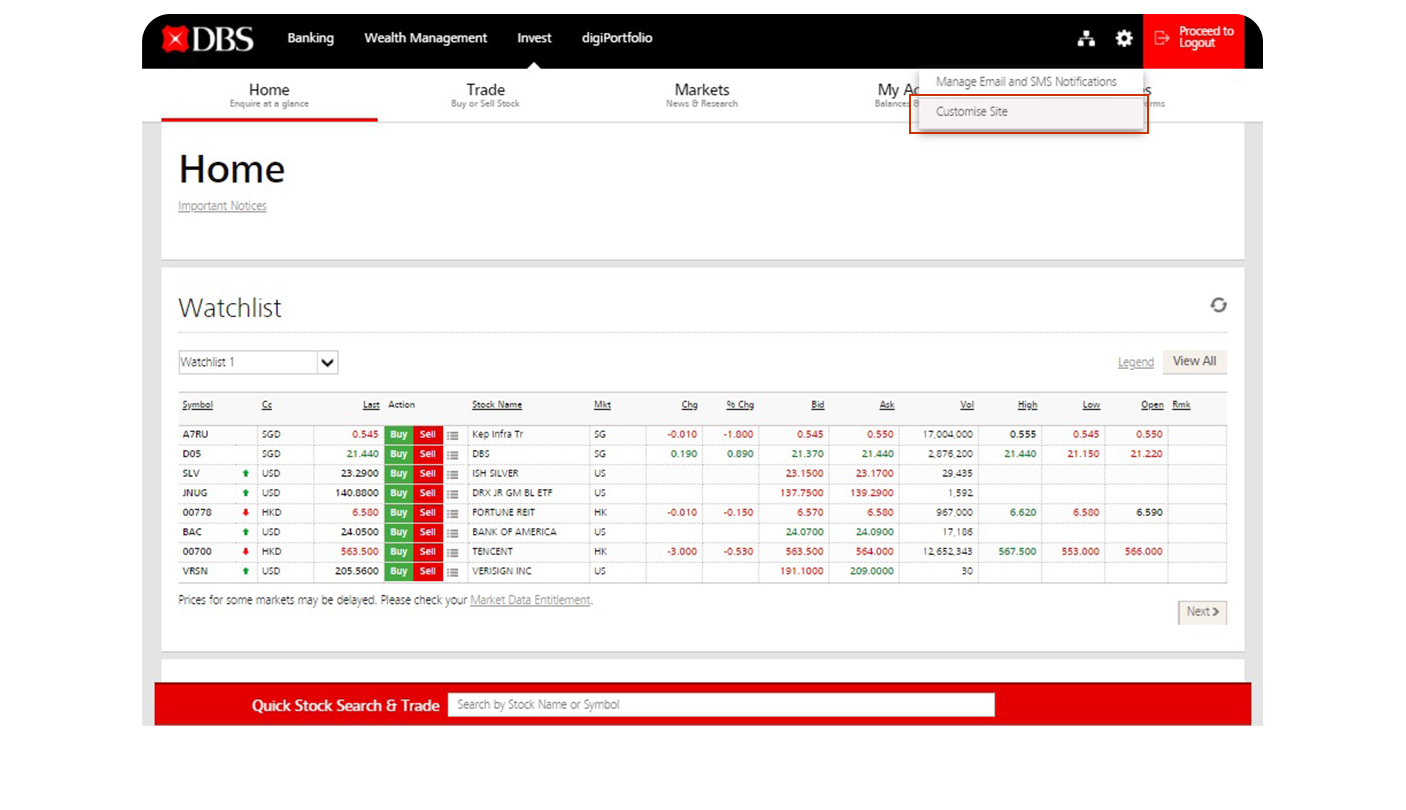Open options list icon for FORTUNE REIT
Viewport: 1406px width, 810px height.
tap(453, 513)
